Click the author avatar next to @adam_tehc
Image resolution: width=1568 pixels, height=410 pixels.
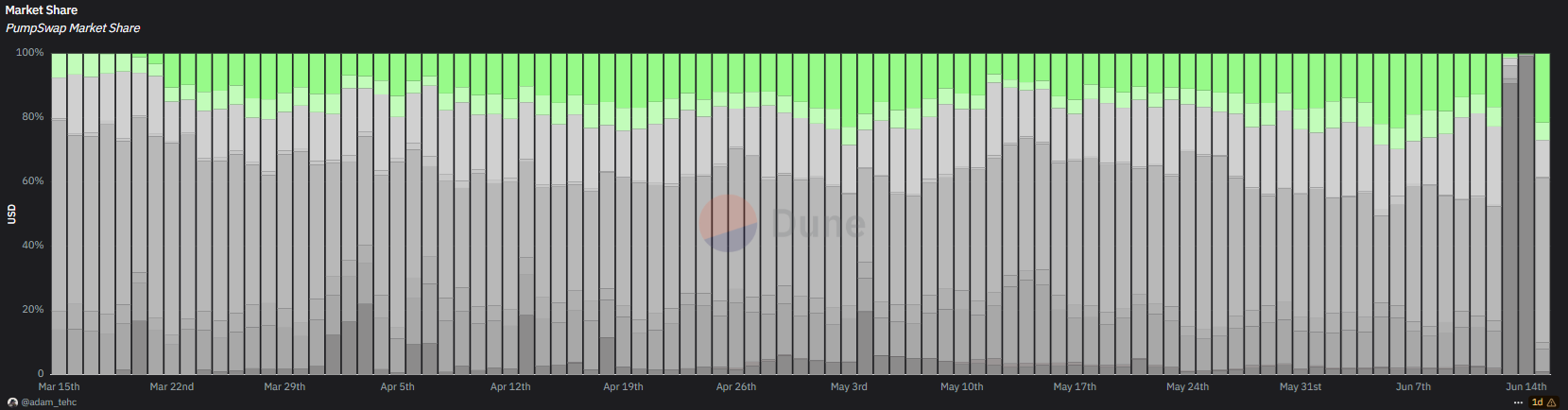pyautogui.click(x=12, y=402)
